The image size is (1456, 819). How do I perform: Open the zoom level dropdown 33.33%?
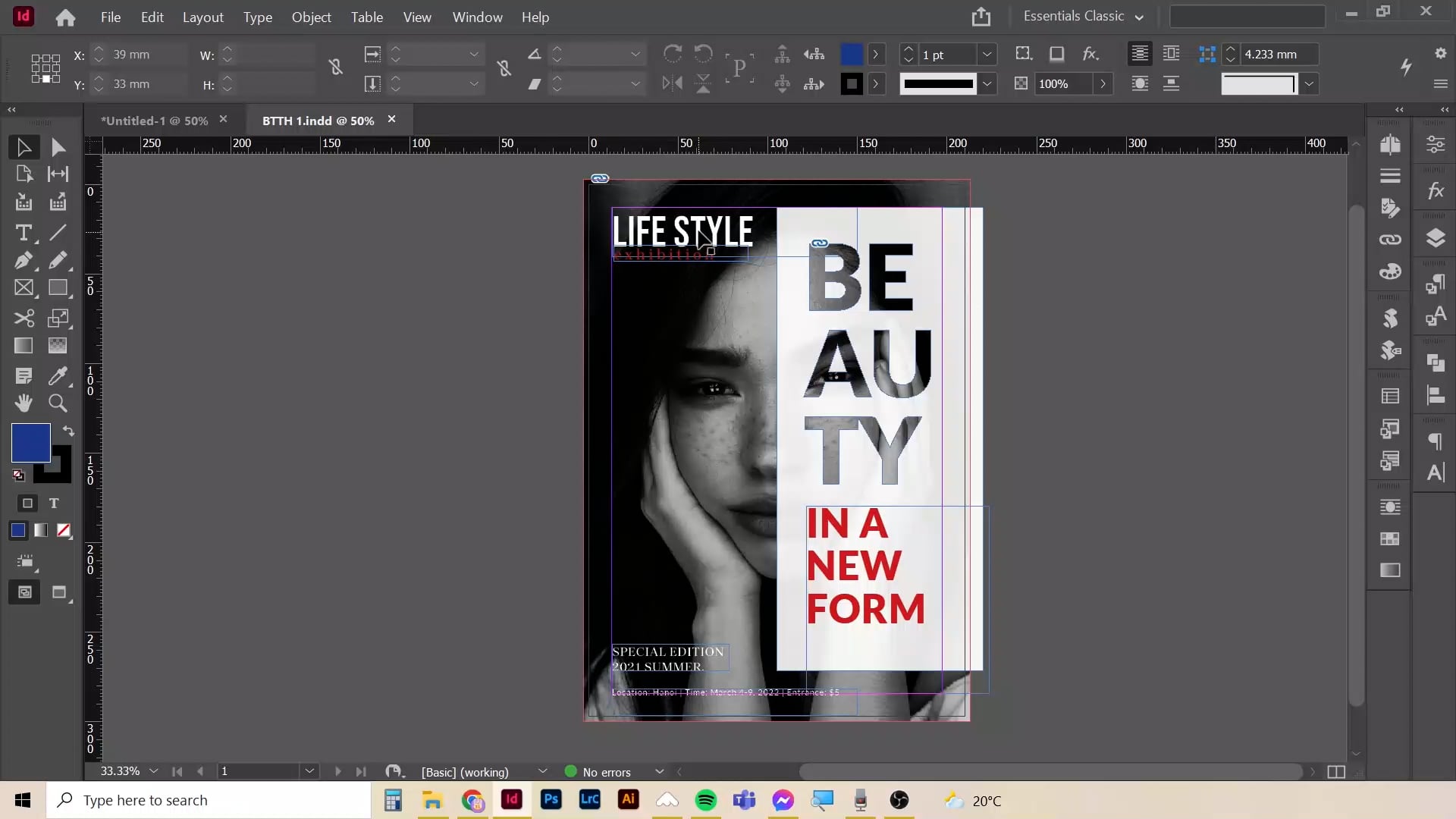tap(154, 771)
